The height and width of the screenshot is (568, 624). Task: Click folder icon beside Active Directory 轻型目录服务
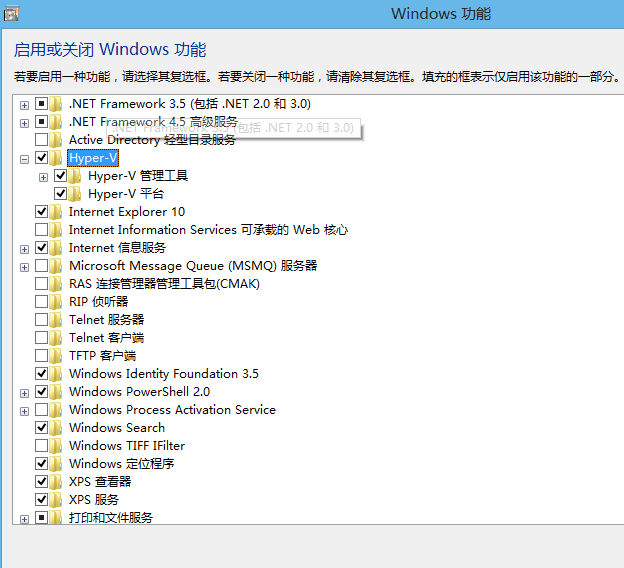click(x=56, y=140)
